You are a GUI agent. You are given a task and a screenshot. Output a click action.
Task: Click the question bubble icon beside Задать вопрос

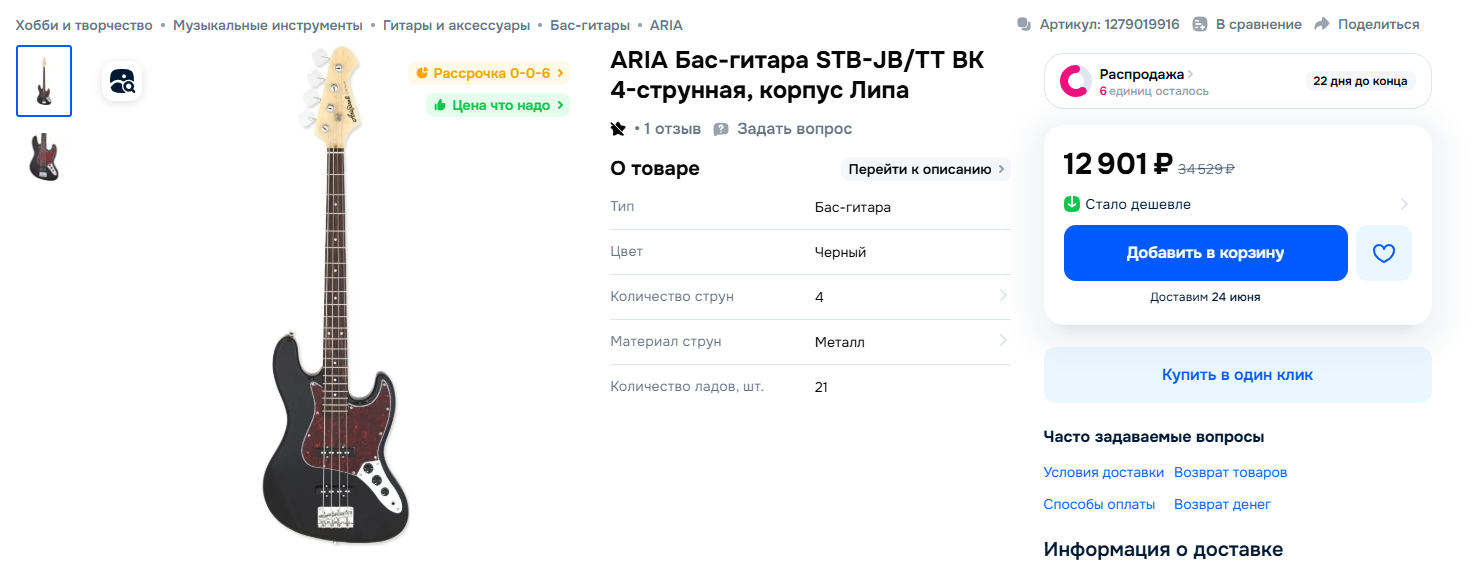pyautogui.click(x=721, y=129)
